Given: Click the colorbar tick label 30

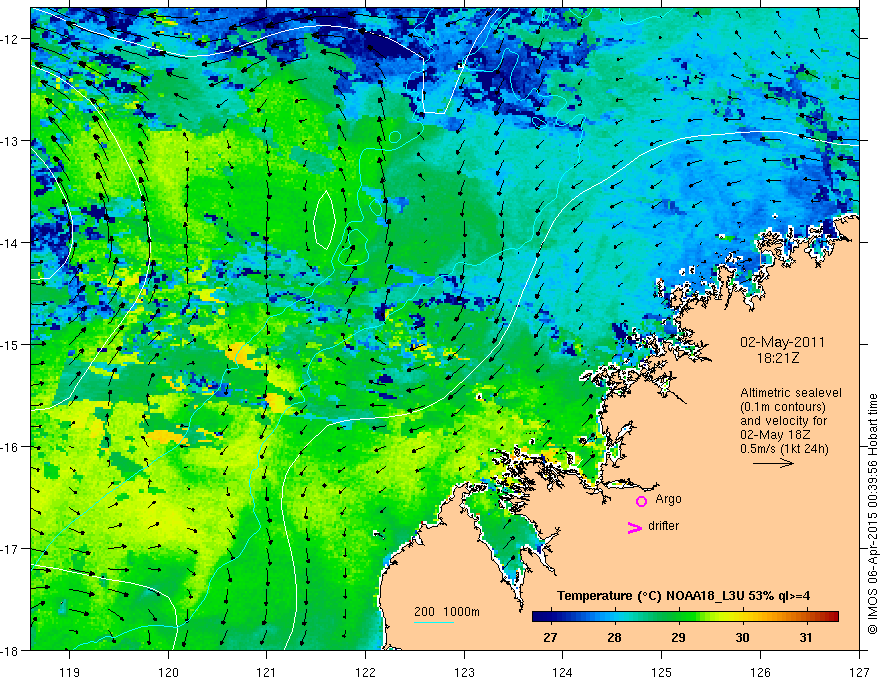Looking at the screenshot, I should point(742,638).
